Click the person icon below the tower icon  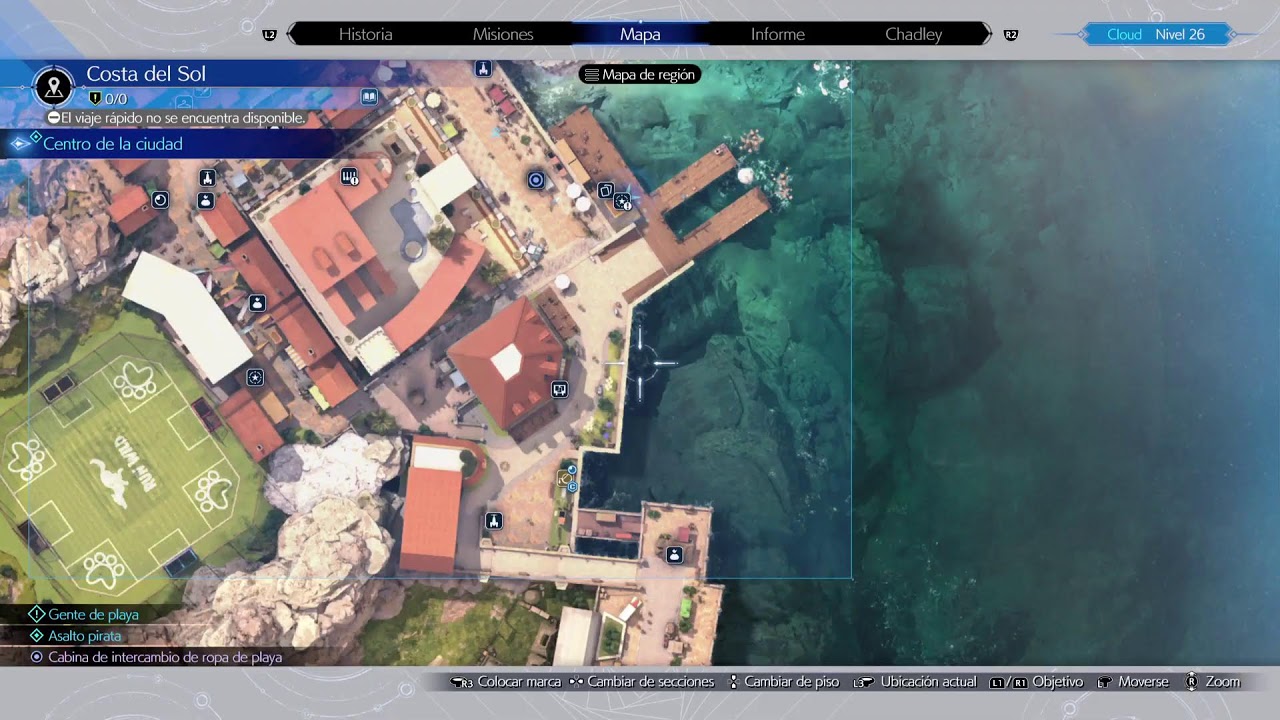205,201
